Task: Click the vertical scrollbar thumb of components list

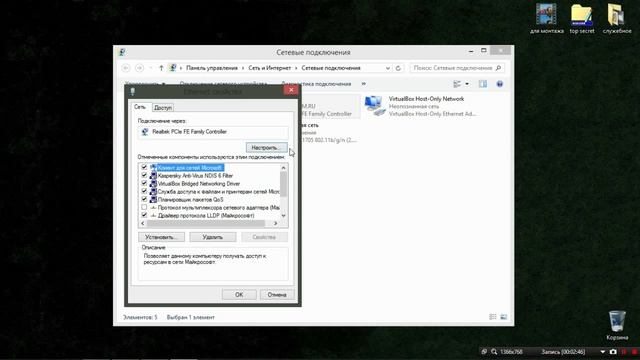Action: pos(283,184)
